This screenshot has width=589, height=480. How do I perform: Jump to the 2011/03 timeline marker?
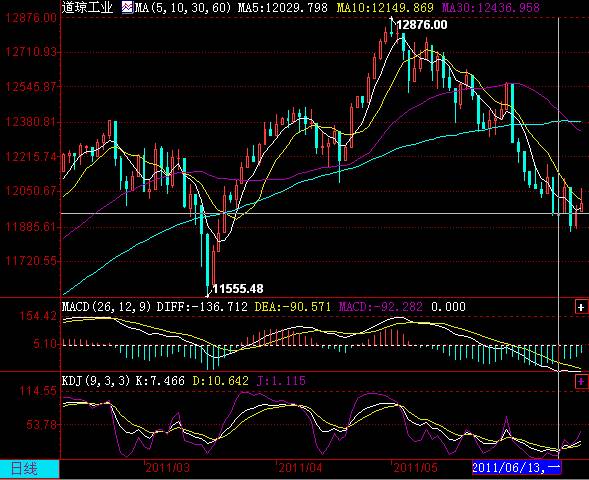coord(168,468)
